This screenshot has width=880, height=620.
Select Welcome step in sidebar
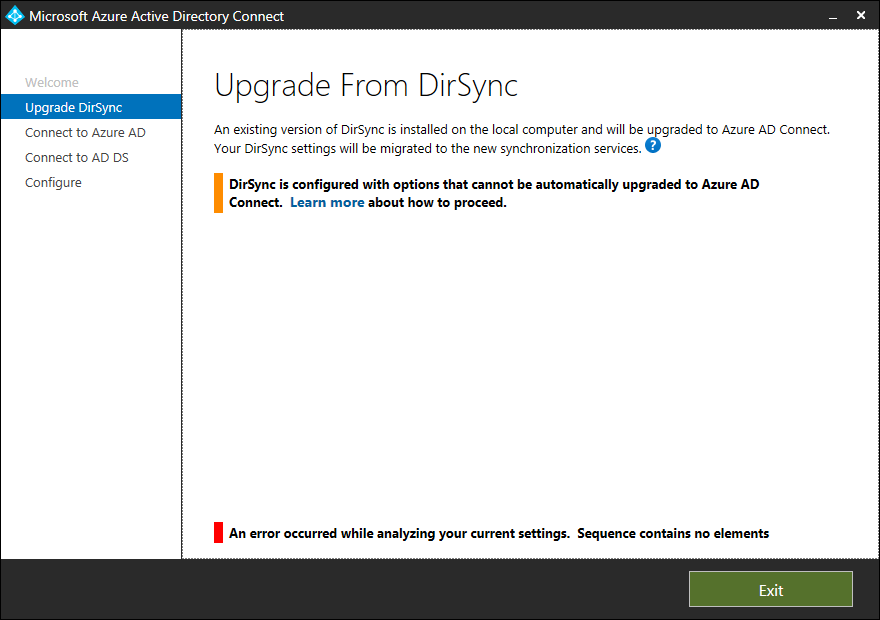pos(52,82)
